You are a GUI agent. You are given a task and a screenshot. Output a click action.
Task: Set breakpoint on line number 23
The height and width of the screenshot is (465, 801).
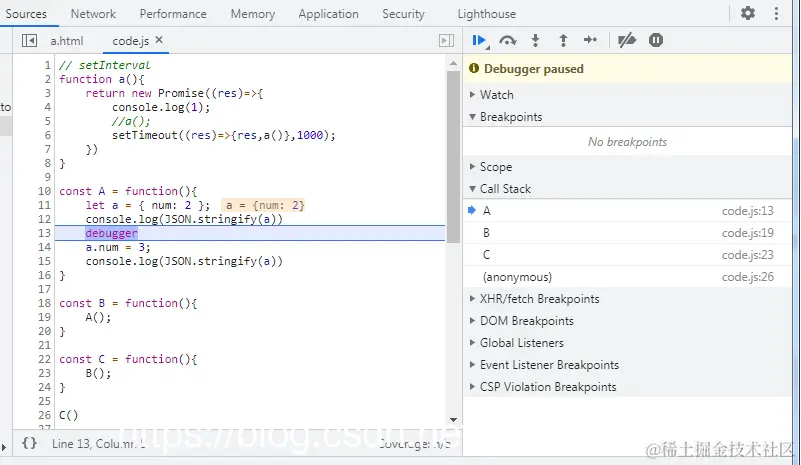tap(44, 373)
